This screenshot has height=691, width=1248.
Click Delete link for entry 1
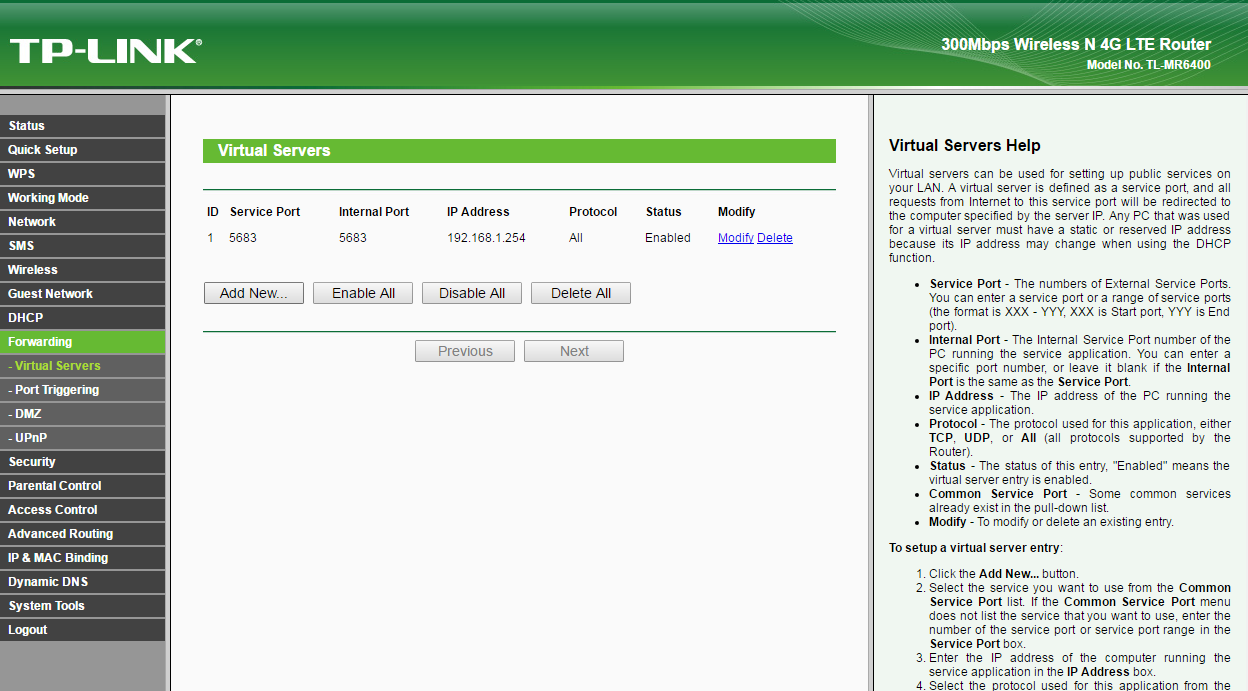(775, 238)
